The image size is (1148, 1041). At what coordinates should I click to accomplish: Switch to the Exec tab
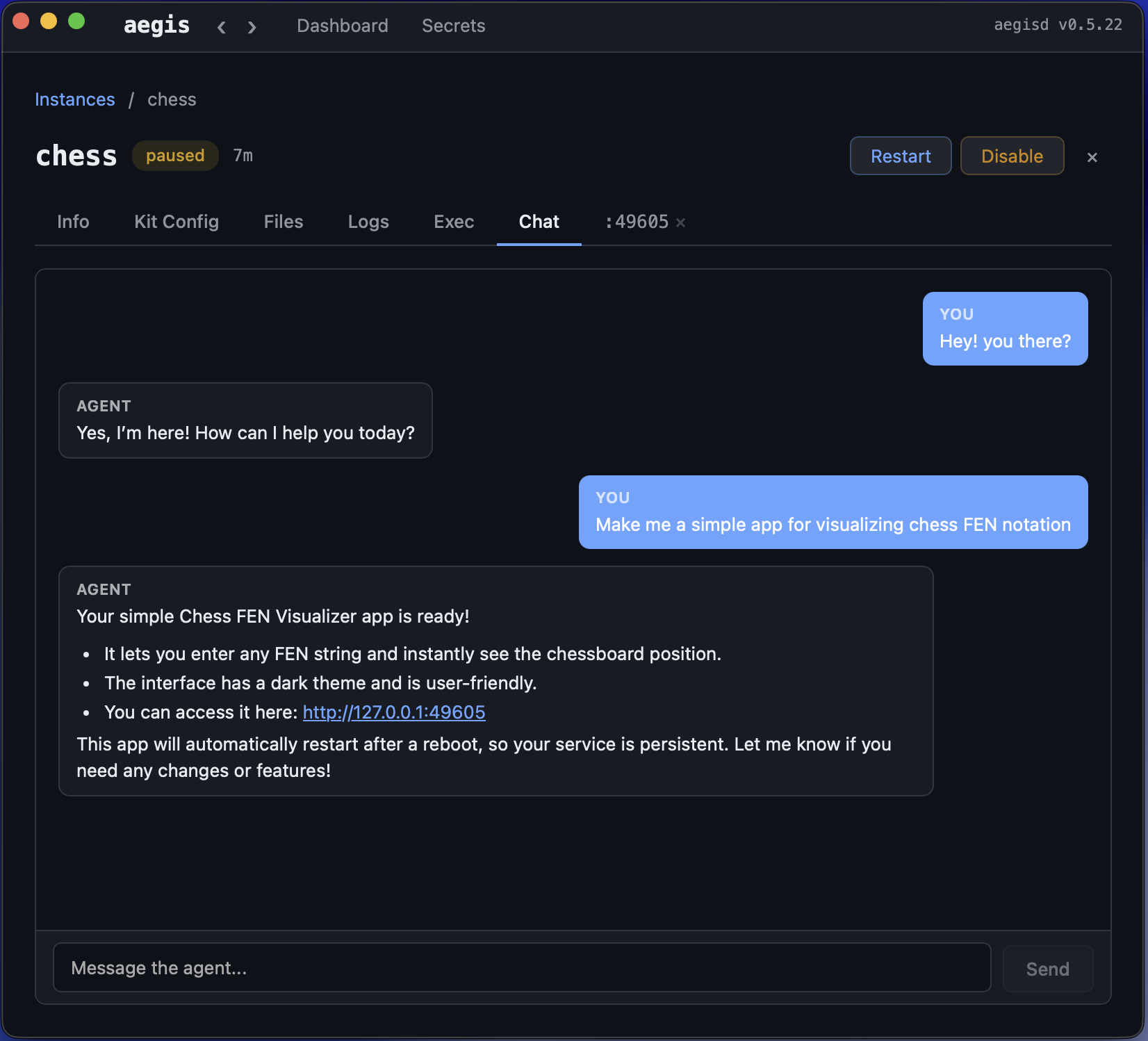[x=454, y=222]
